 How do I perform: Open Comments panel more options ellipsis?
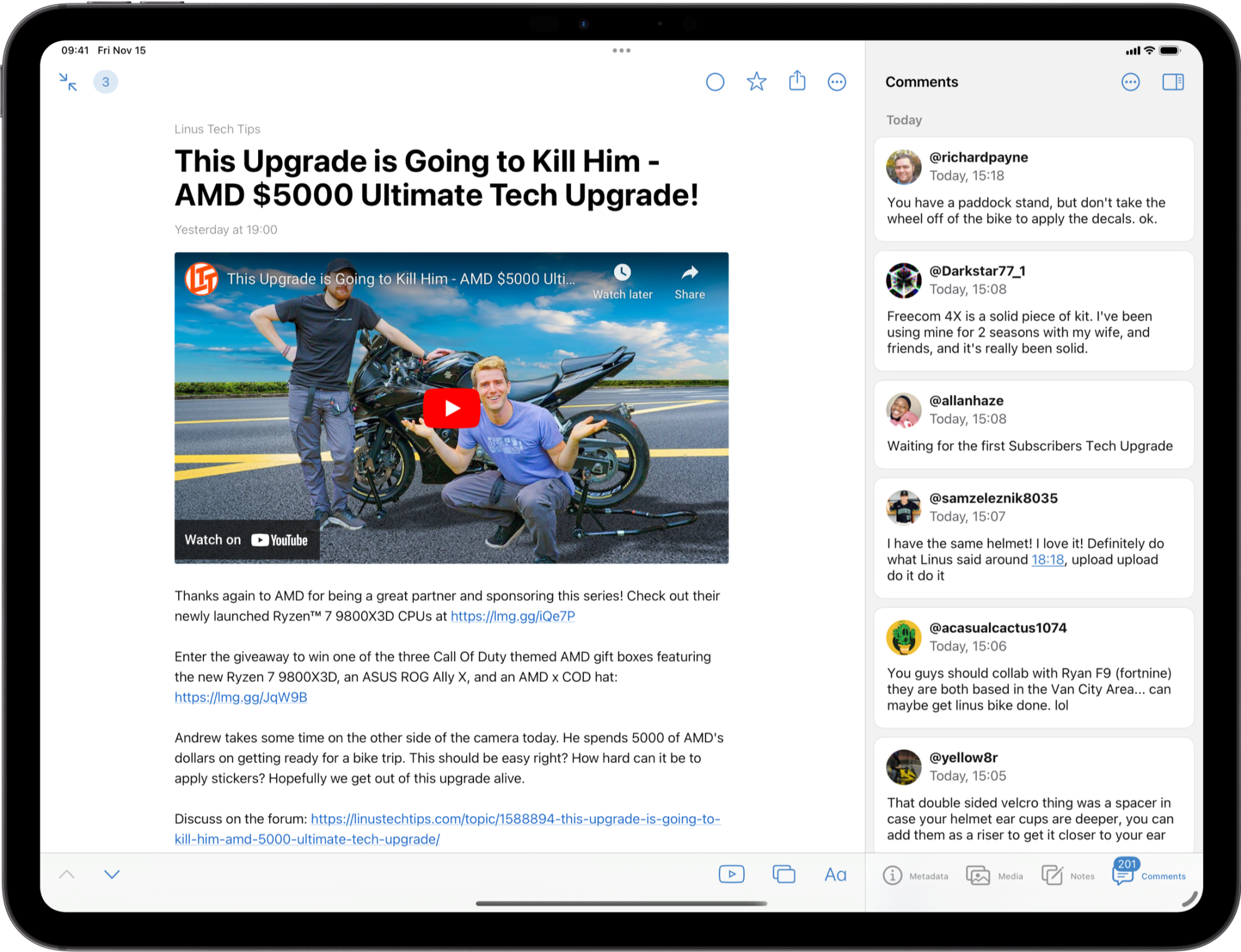click(x=1131, y=82)
